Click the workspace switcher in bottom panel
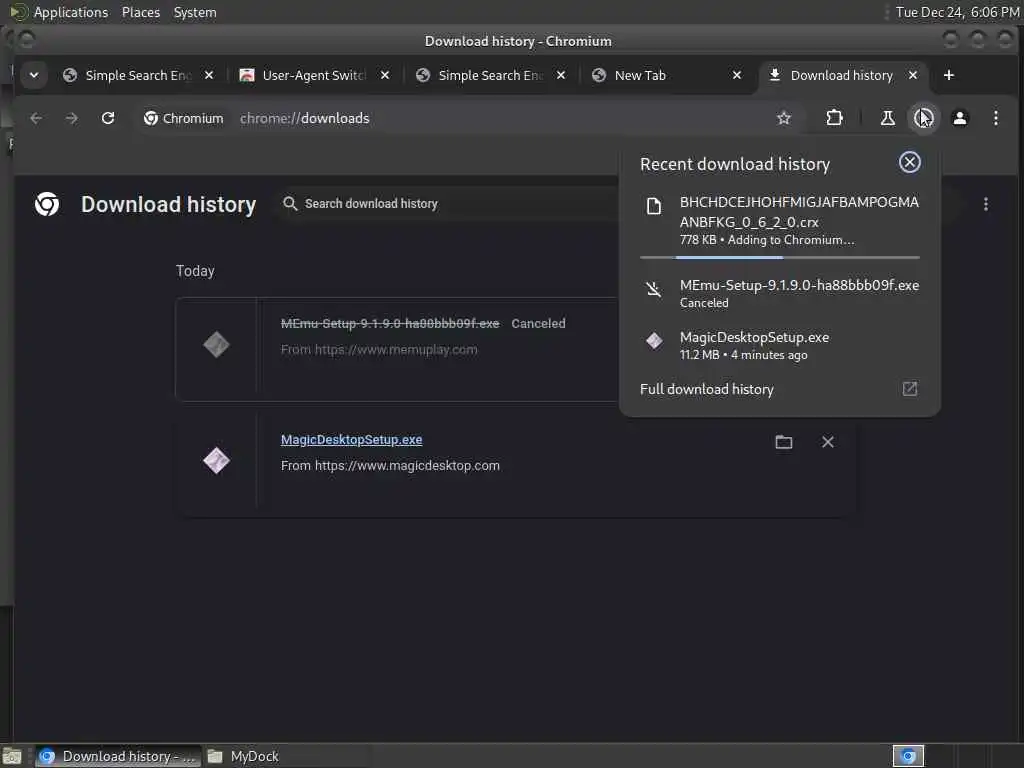1024x768 pixels. (x=908, y=756)
